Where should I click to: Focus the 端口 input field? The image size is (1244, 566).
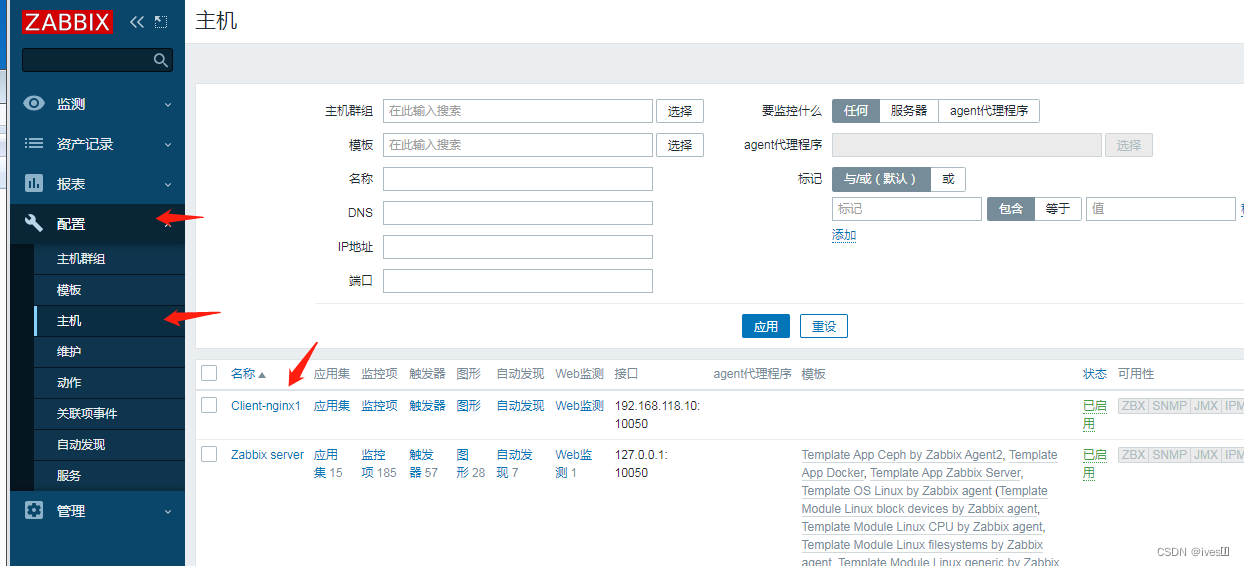(518, 281)
